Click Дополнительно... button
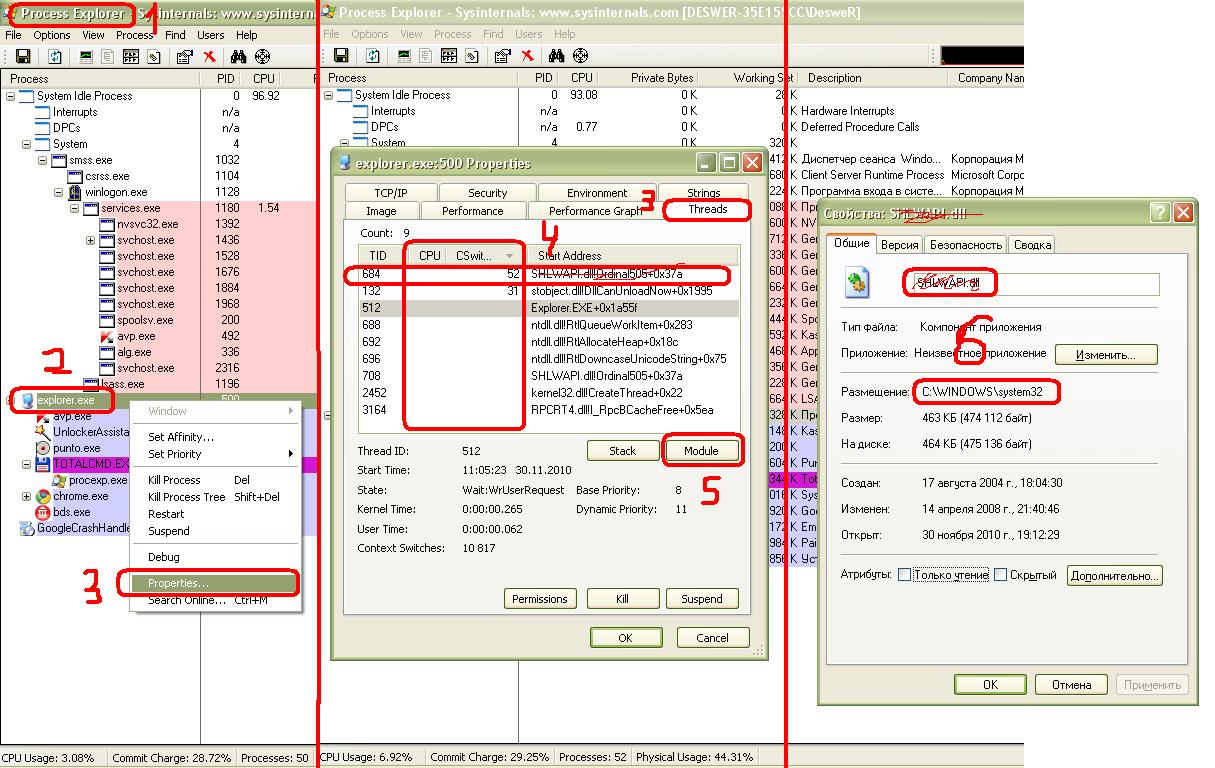The width and height of the screenshot is (1215, 768). point(1115,575)
